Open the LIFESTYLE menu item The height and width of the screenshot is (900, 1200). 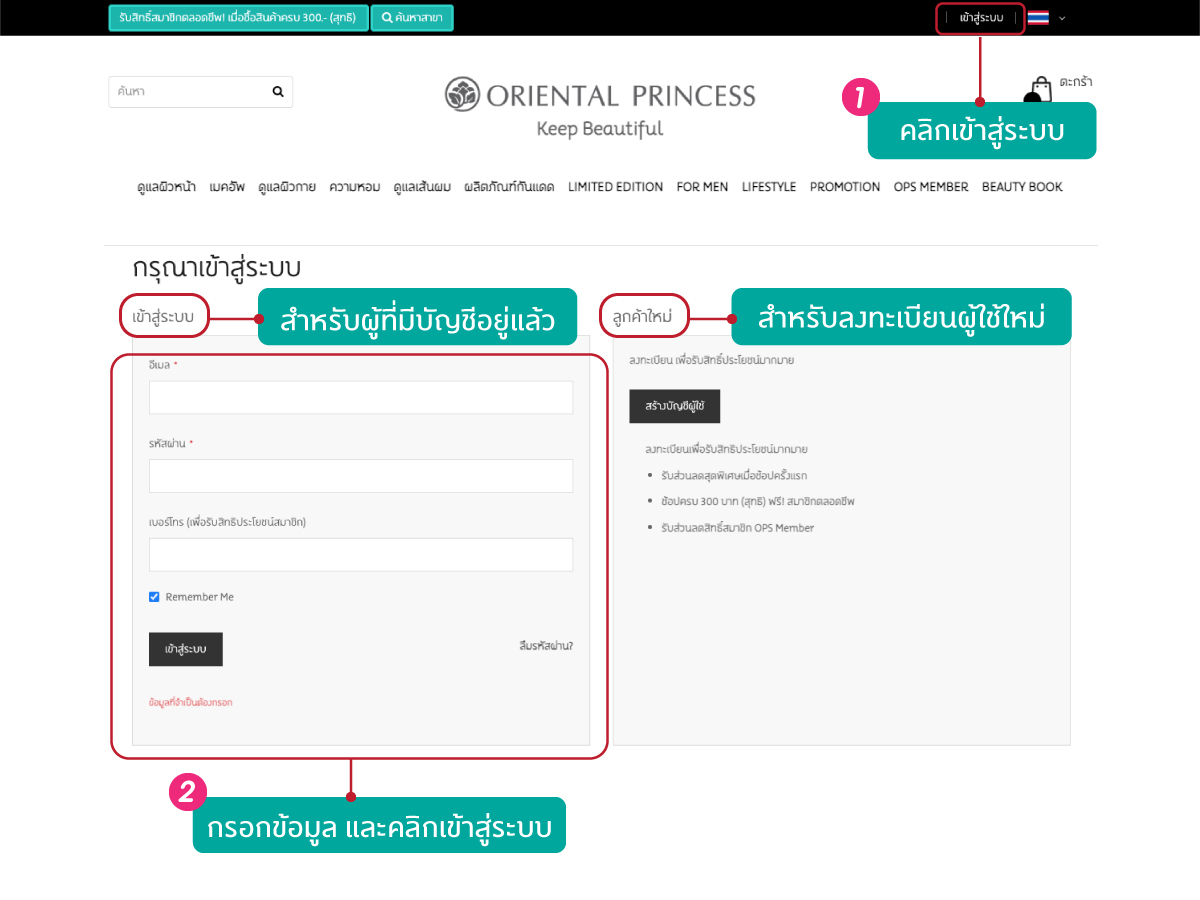click(x=769, y=187)
